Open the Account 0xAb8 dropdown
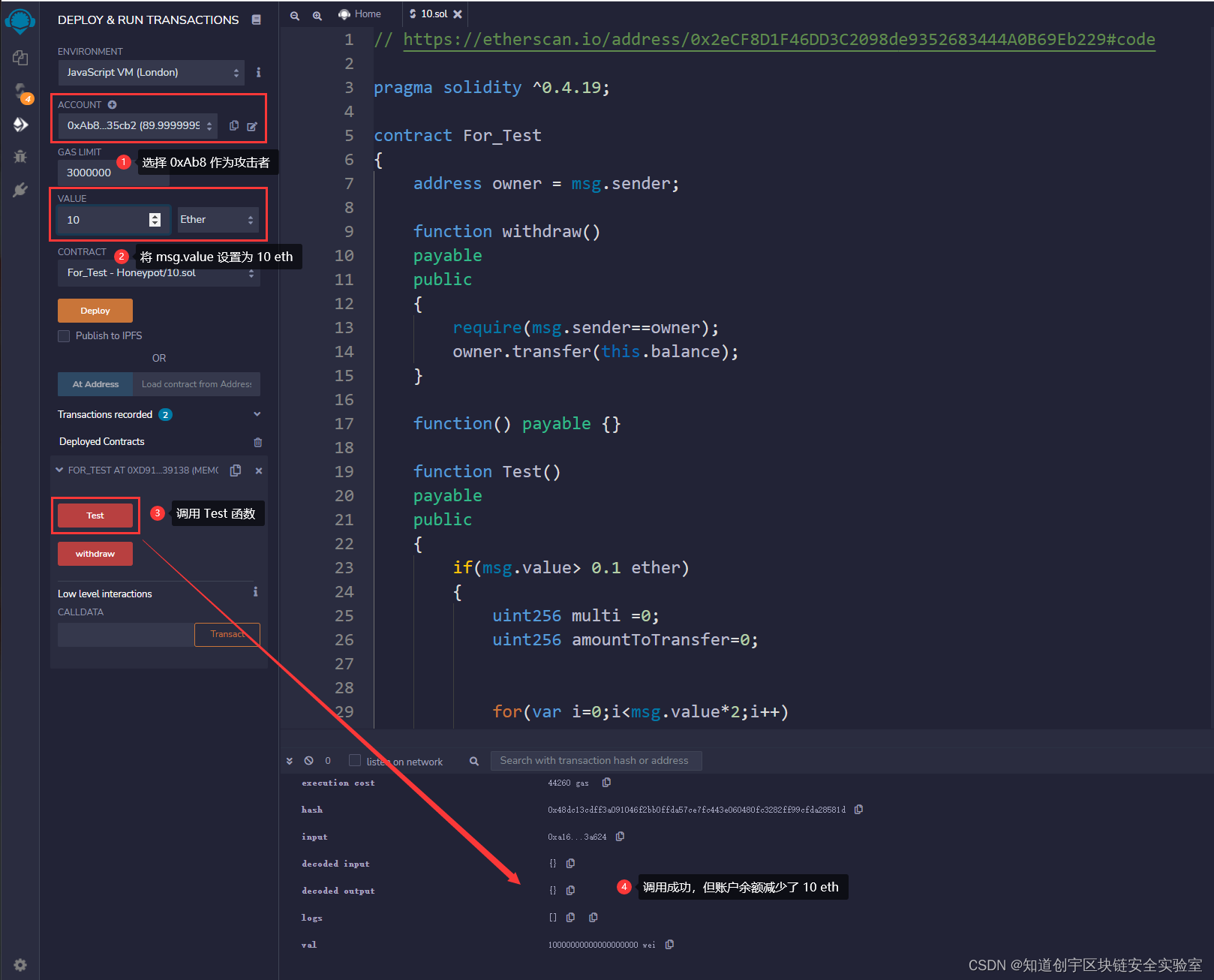Viewport: 1214px width, 980px height. pos(138,126)
